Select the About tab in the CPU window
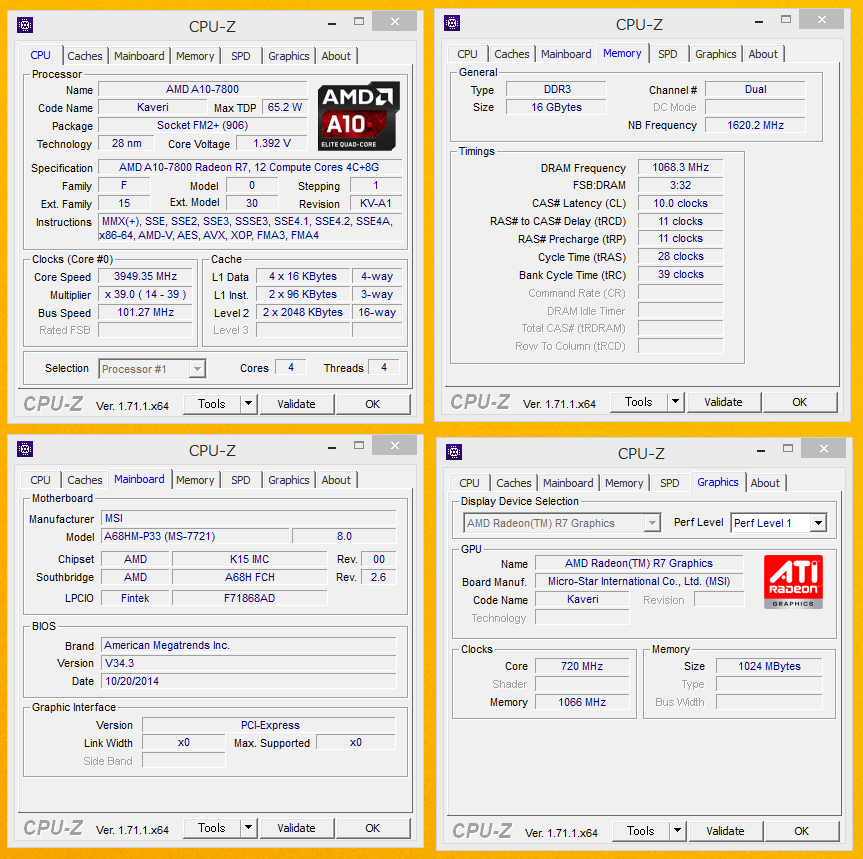 pyautogui.click(x=336, y=56)
